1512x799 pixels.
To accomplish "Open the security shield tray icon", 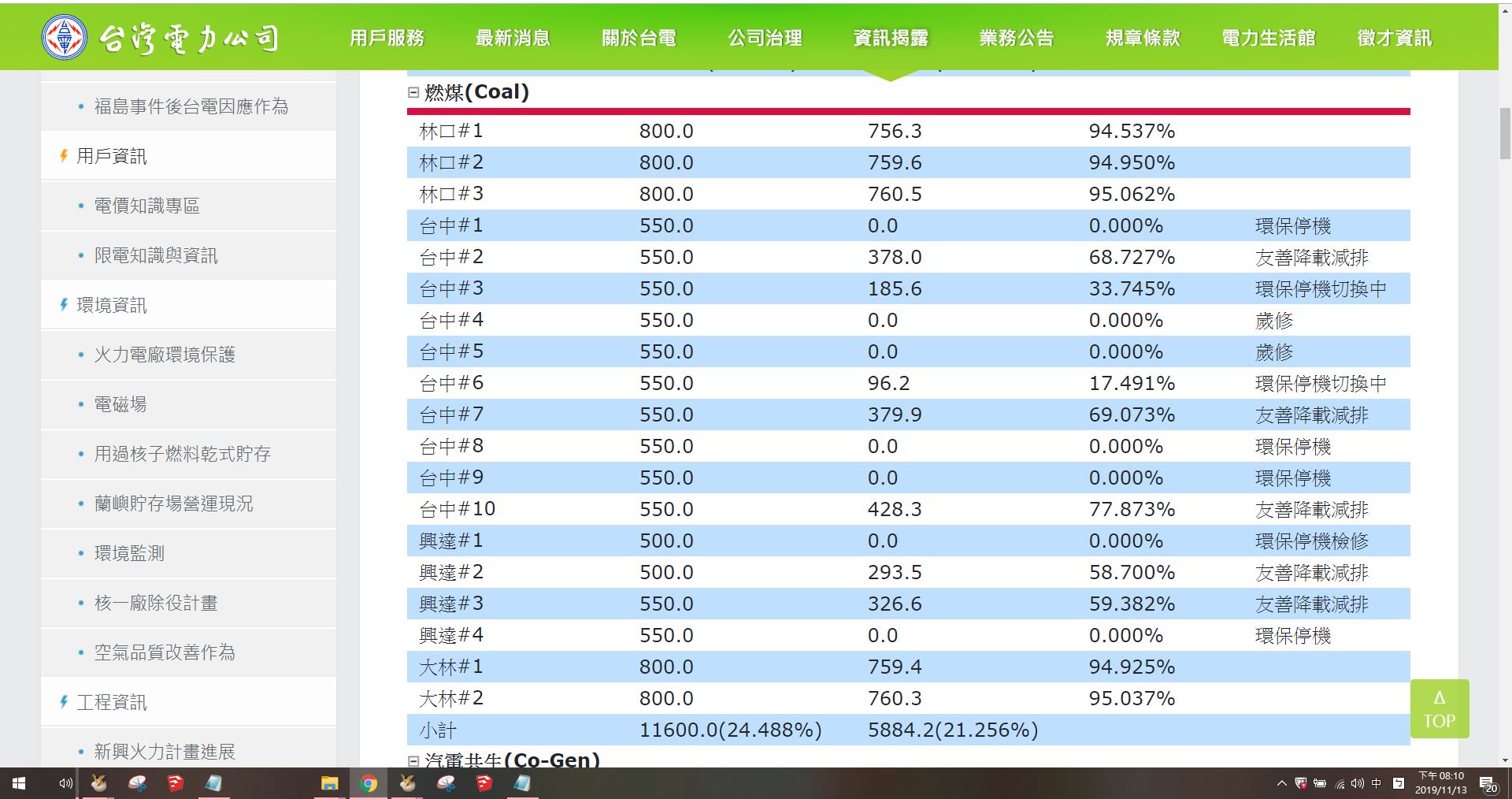I will 1301,783.
